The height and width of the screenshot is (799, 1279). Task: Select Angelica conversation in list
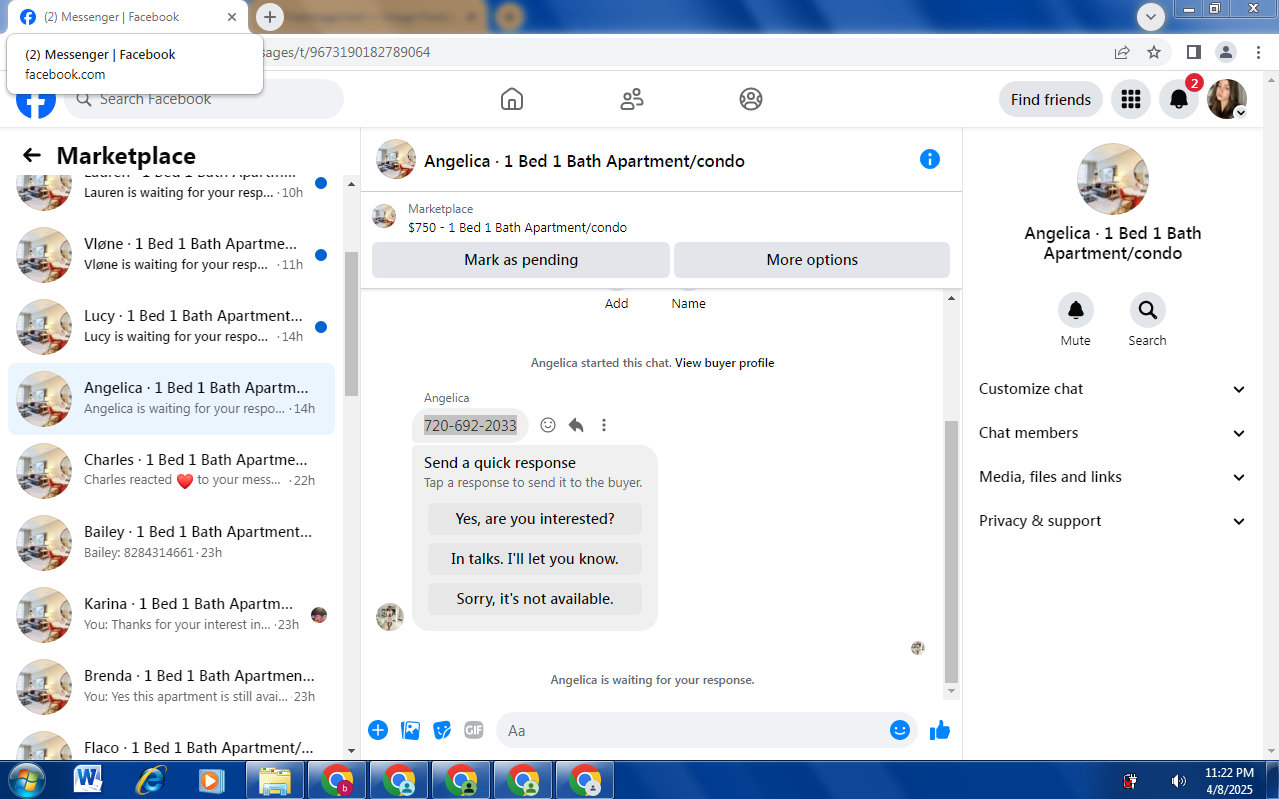click(171, 398)
